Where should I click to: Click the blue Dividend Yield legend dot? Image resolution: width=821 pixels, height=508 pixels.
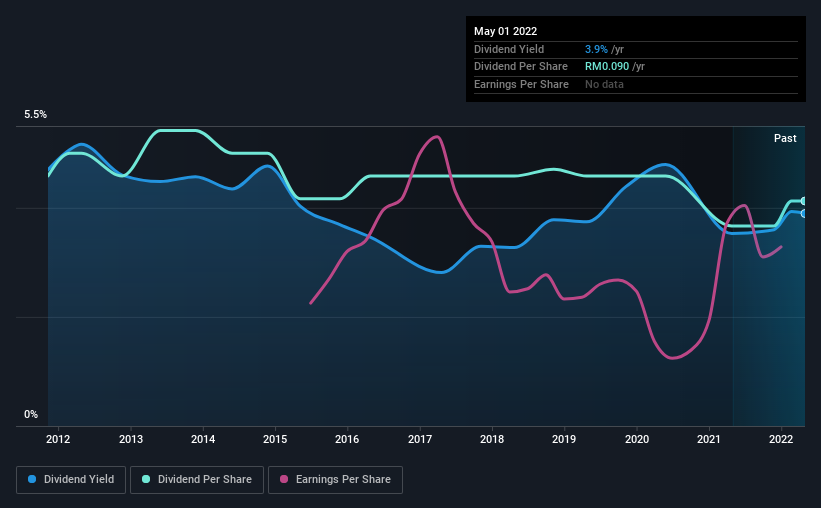click(32, 479)
